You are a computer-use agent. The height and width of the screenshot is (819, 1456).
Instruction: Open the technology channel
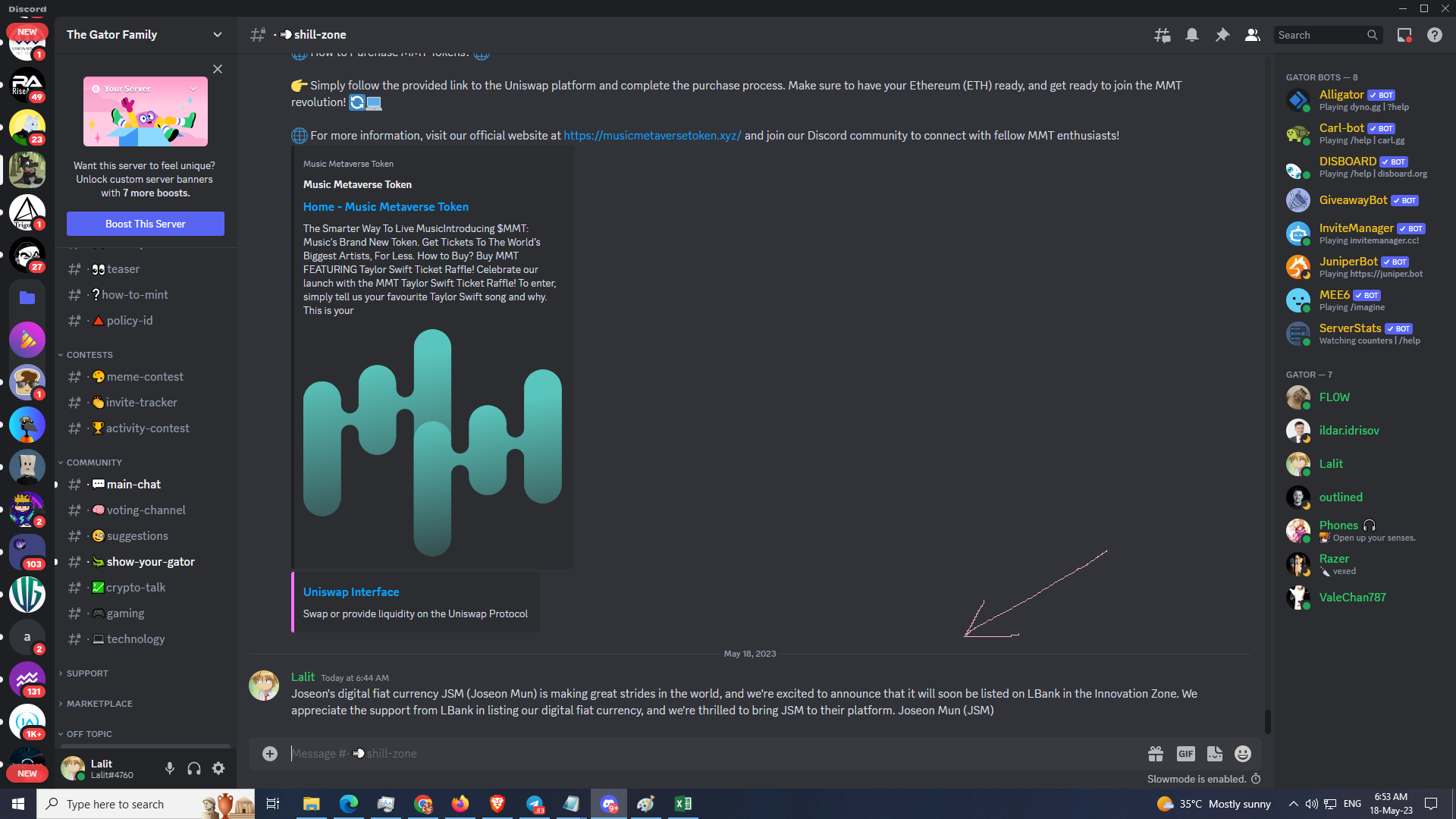tap(146, 639)
